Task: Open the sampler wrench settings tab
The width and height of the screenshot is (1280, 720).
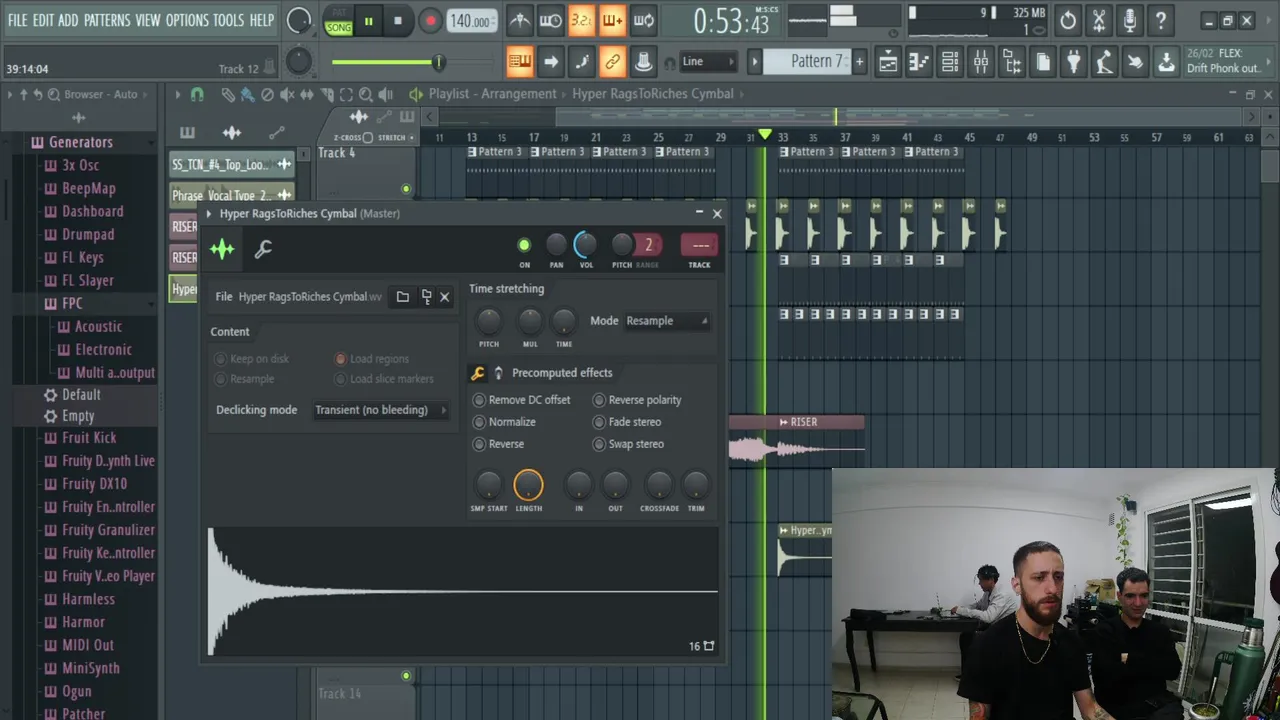Action: [x=263, y=249]
